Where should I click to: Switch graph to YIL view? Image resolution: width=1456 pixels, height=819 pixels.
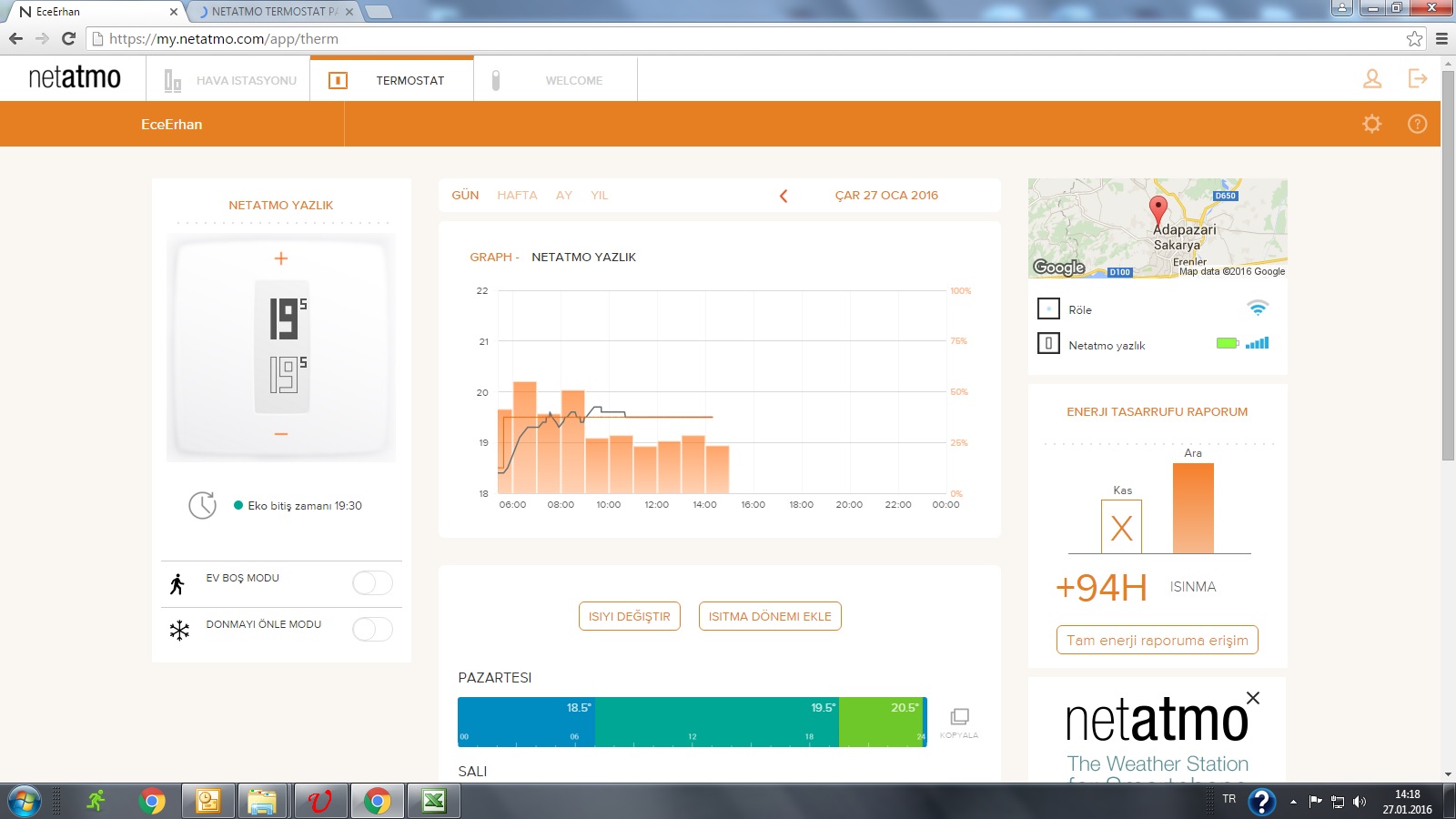click(x=599, y=196)
